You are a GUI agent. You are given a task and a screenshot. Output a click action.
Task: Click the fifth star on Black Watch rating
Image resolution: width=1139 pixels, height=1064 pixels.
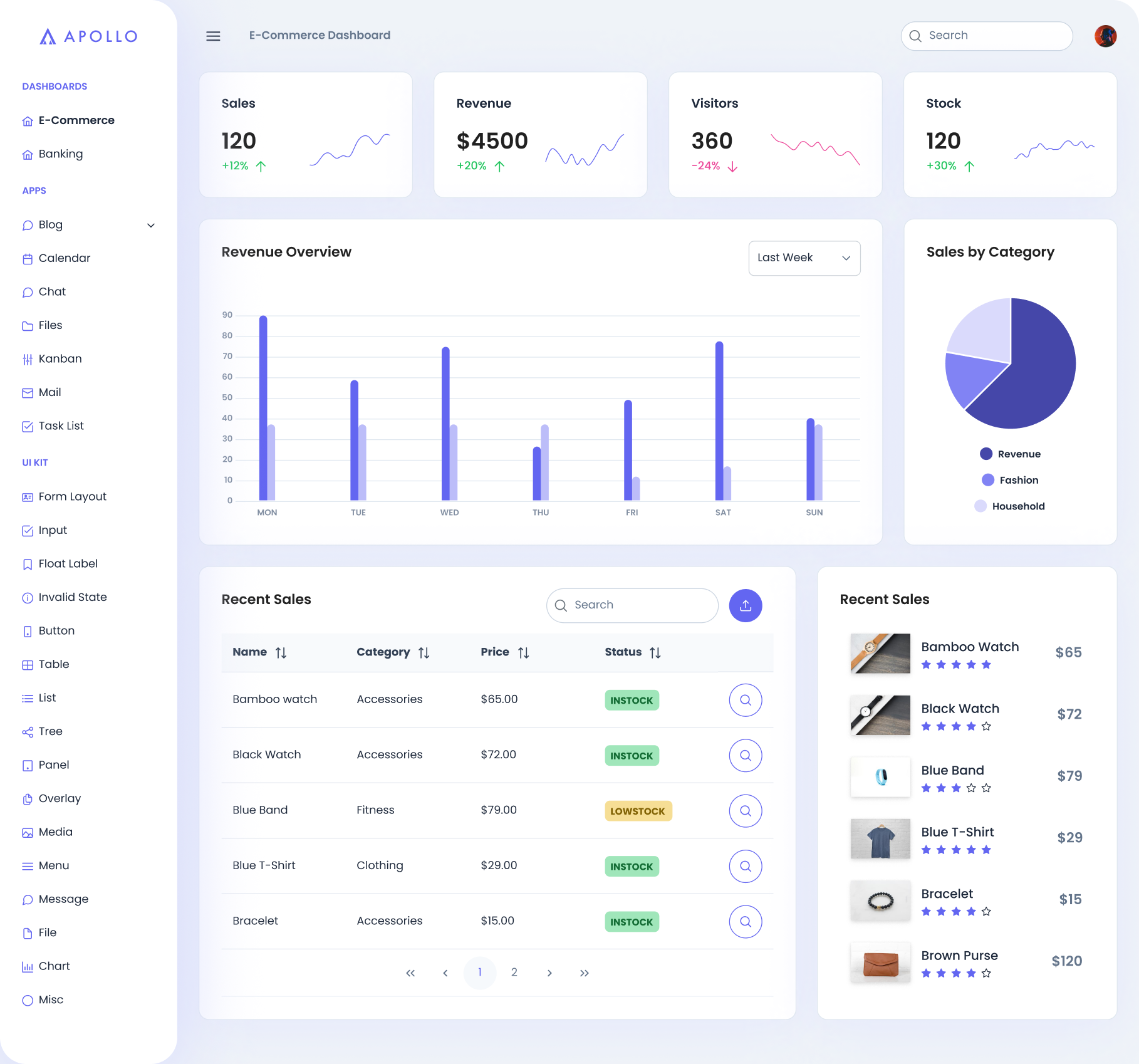986,726
